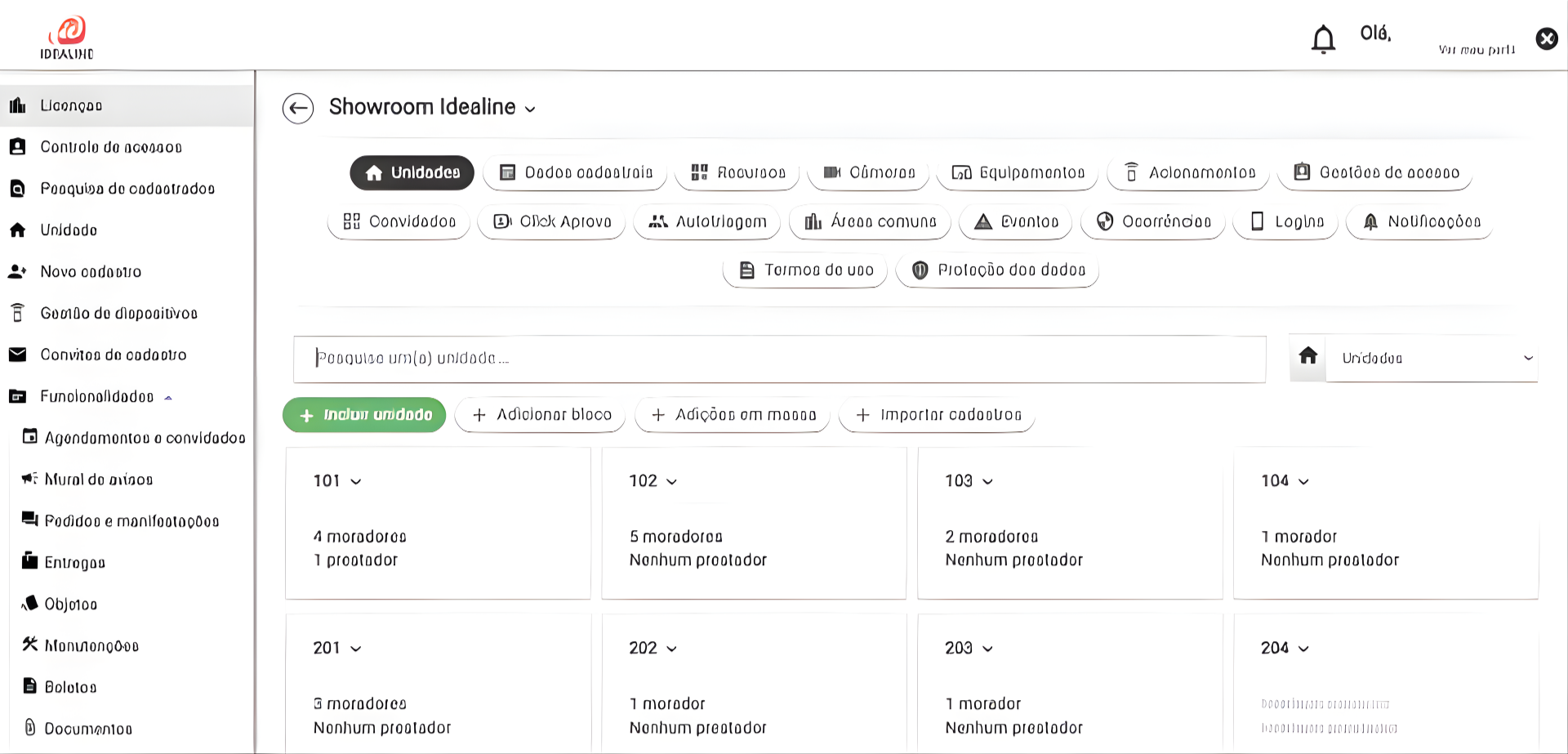
Task: Click the Incluir unidade button
Action: pyautogui.click(x=363, y=414)
